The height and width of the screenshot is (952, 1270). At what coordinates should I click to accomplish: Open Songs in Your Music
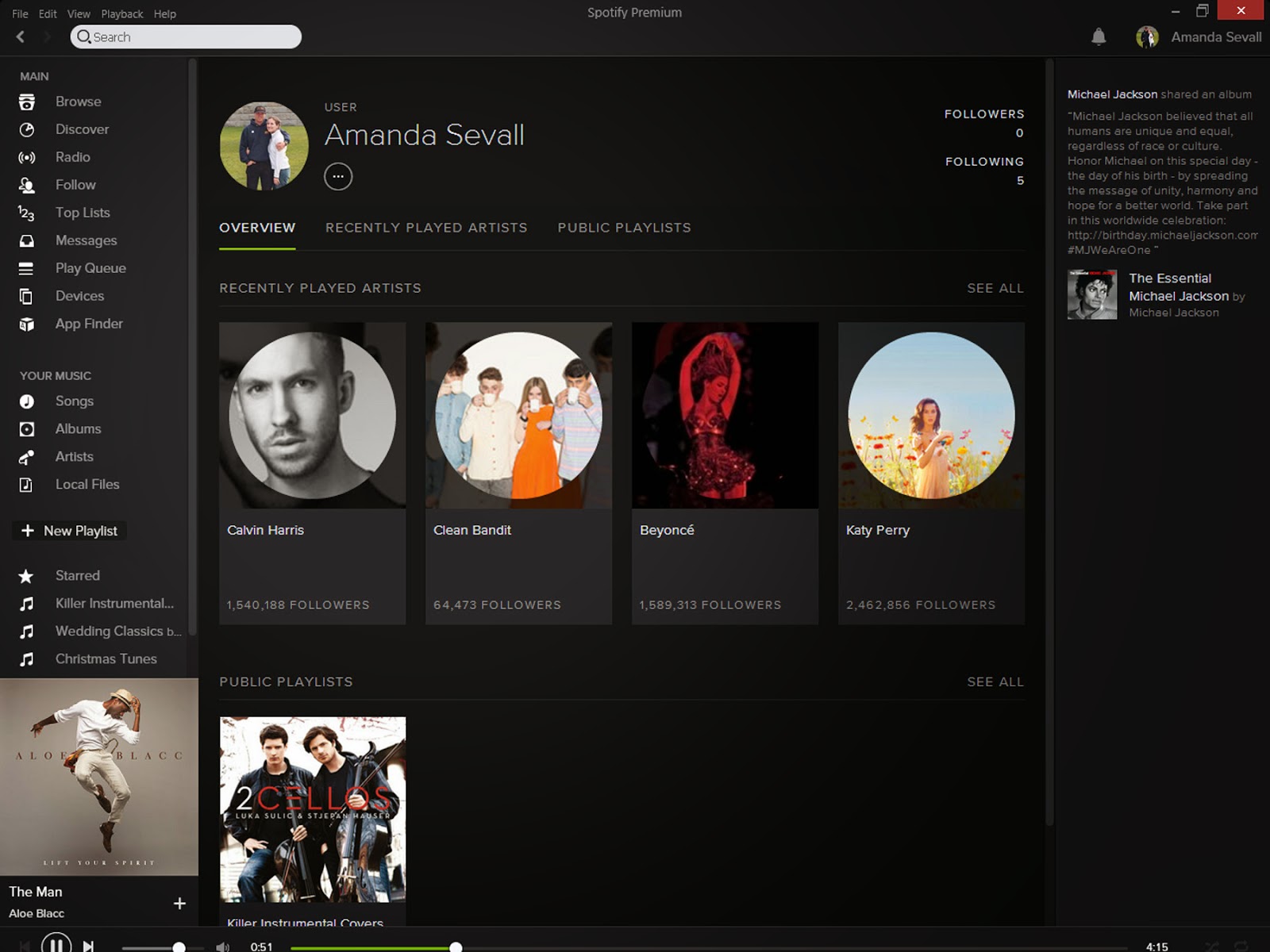tap(75, 401)
